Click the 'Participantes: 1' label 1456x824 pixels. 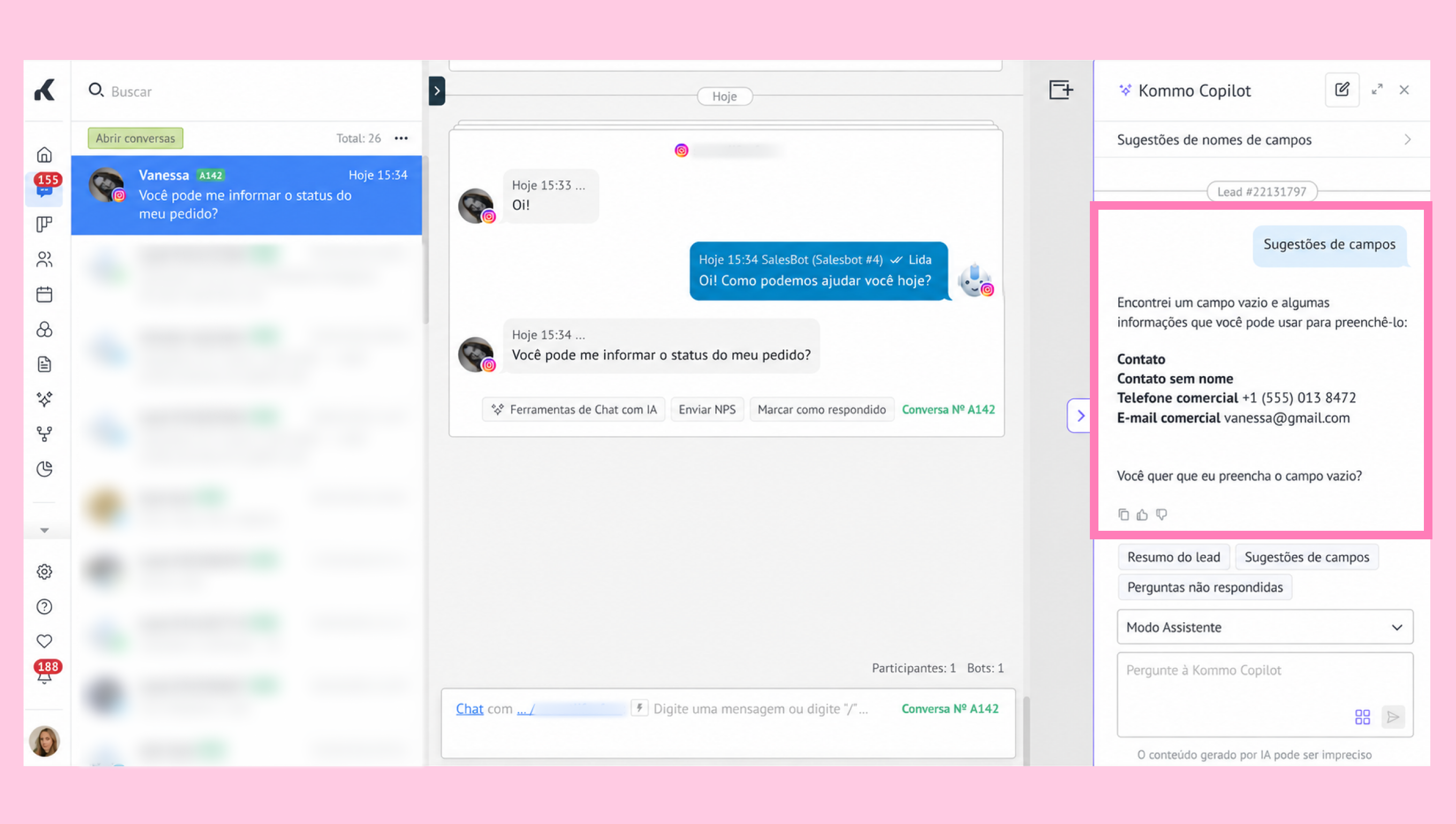click(x=914, y=668)
